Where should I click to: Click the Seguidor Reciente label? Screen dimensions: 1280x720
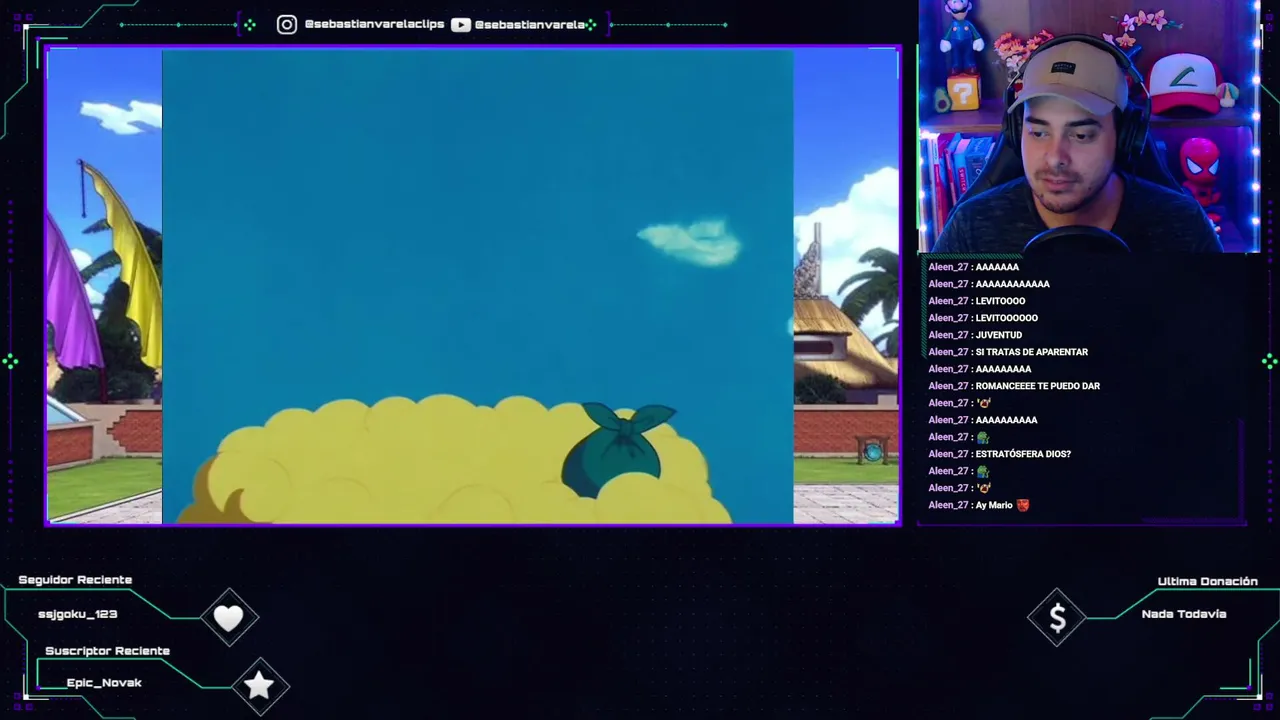click(75, 580)
